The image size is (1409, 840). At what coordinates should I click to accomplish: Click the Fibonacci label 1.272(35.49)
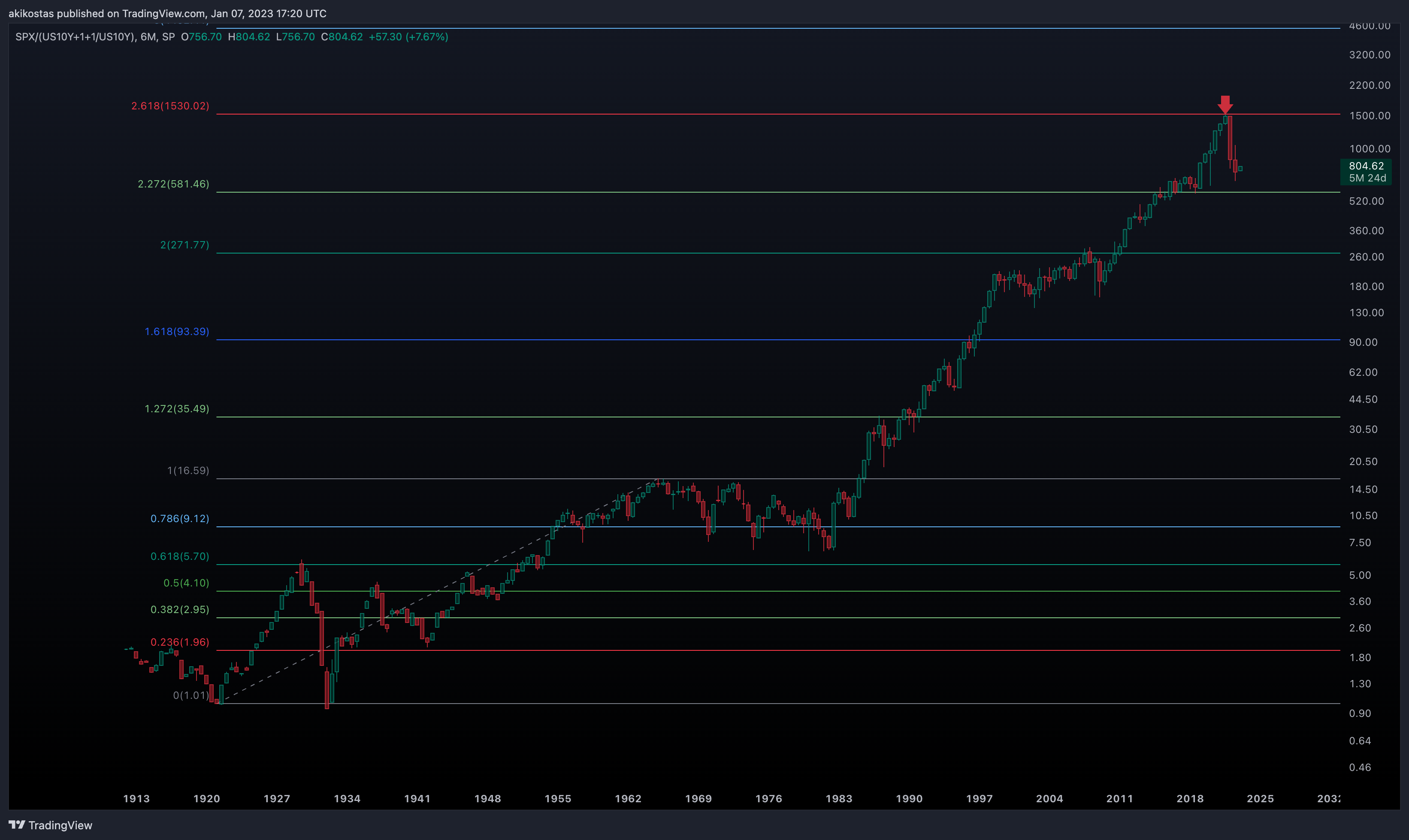point(177,409)
